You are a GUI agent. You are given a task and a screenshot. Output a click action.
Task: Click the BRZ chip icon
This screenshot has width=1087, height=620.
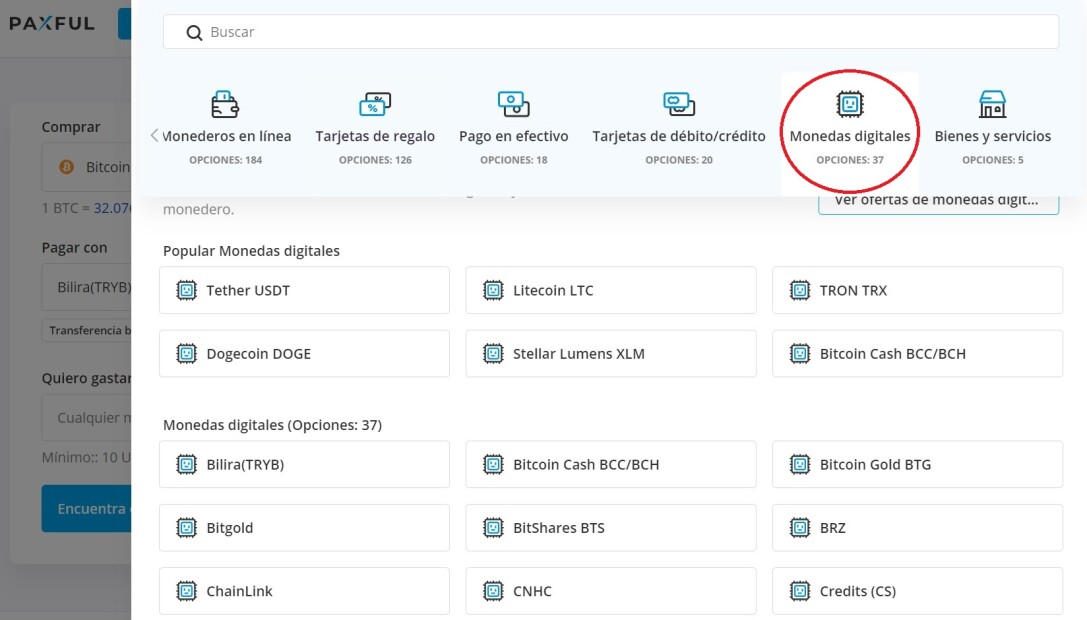pos(800,528)
